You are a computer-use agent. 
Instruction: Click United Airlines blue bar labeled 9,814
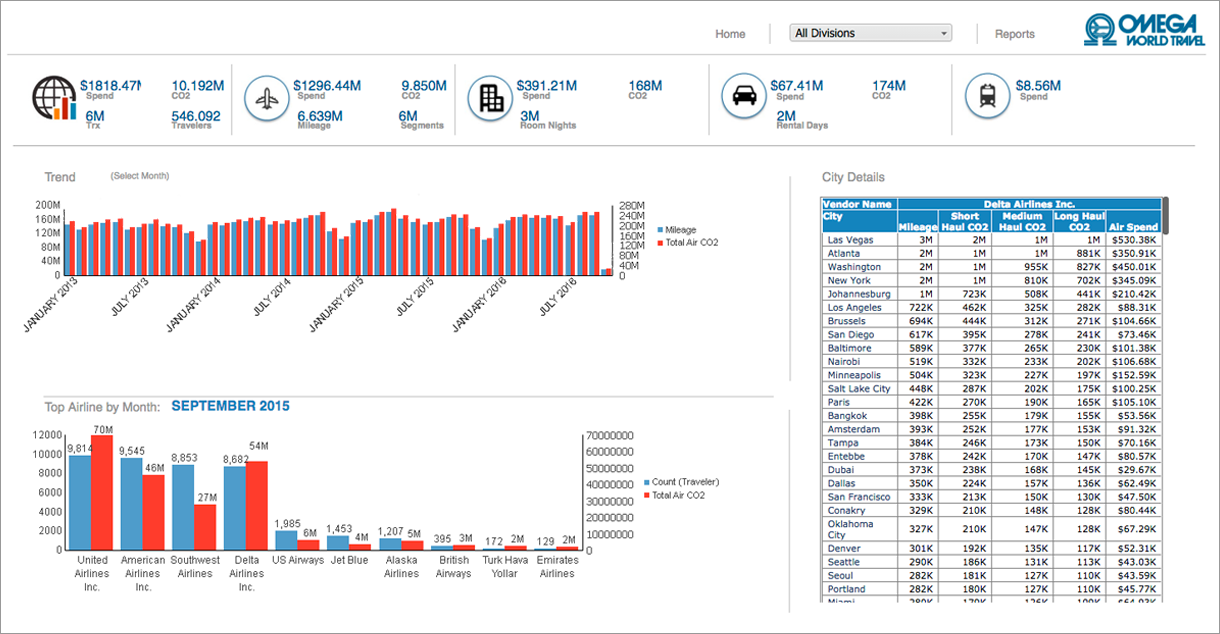[x=80, y=502]
